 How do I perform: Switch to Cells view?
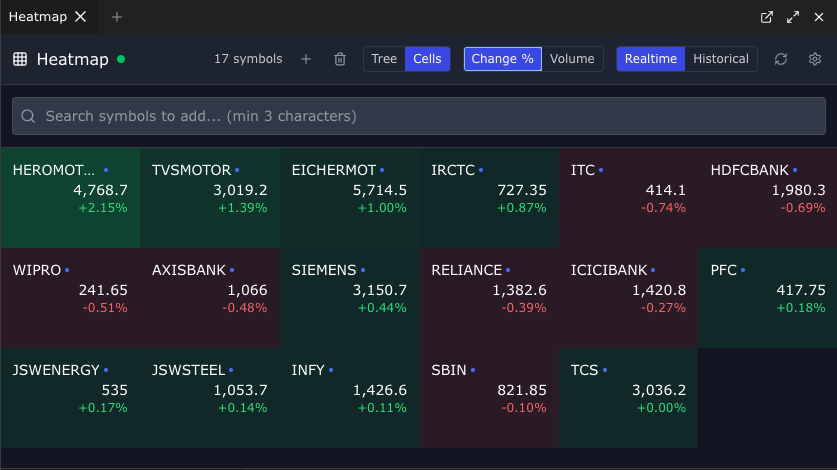click(x=428, y=59)
